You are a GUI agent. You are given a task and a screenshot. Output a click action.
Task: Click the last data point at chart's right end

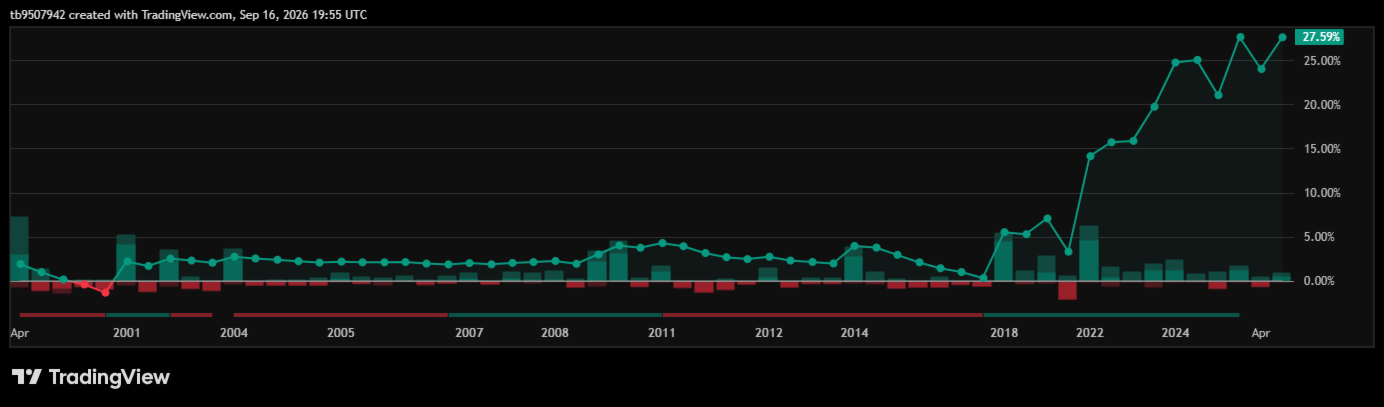[1282, 38]
